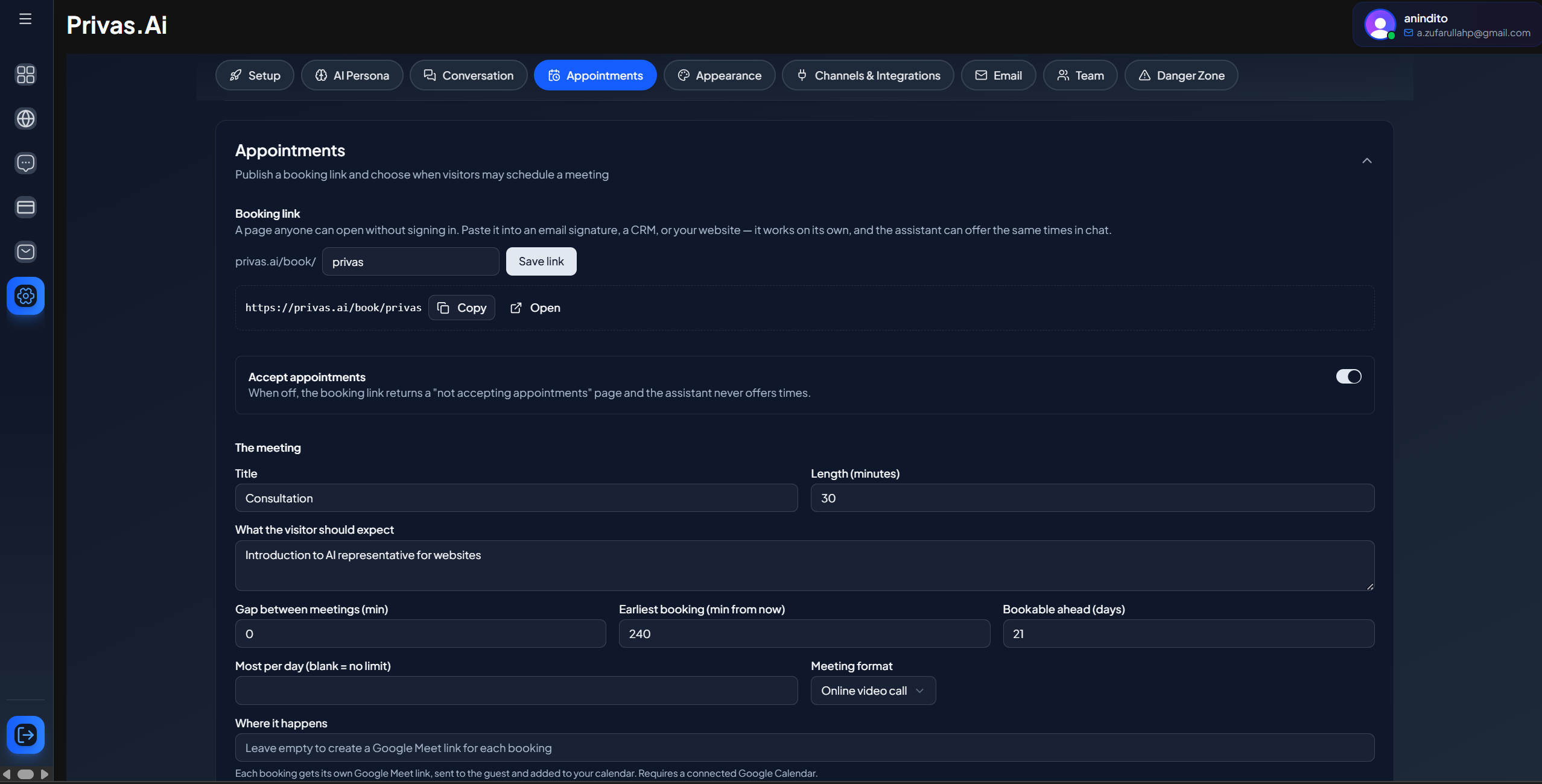Click the sidebar scroll right arrow
1542x784 pixels.
[x=44, y=774]
